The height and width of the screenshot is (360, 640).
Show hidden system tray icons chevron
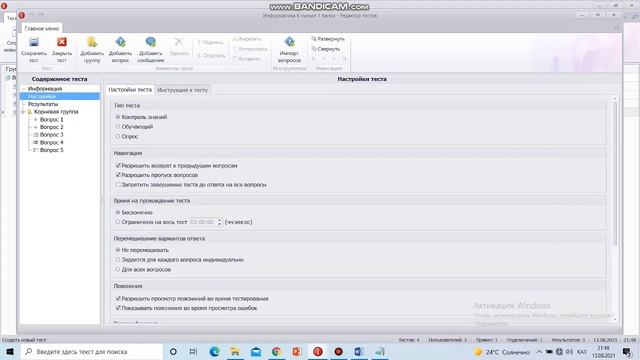[x=539, y=351]
